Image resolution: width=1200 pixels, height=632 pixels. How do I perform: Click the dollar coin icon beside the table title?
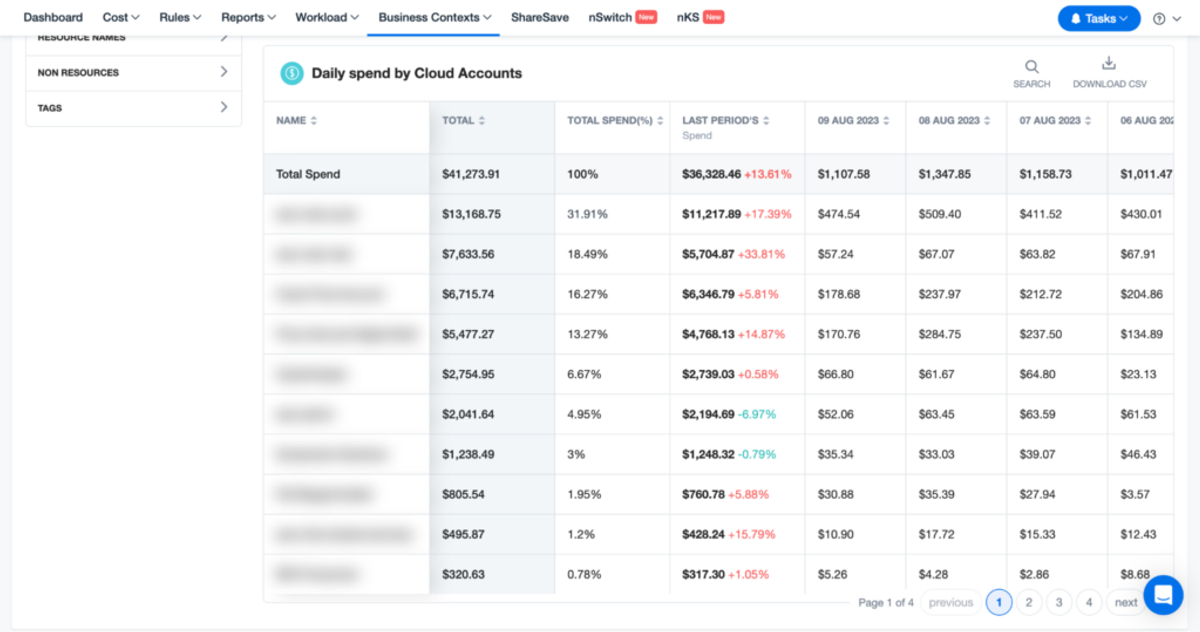291,73
